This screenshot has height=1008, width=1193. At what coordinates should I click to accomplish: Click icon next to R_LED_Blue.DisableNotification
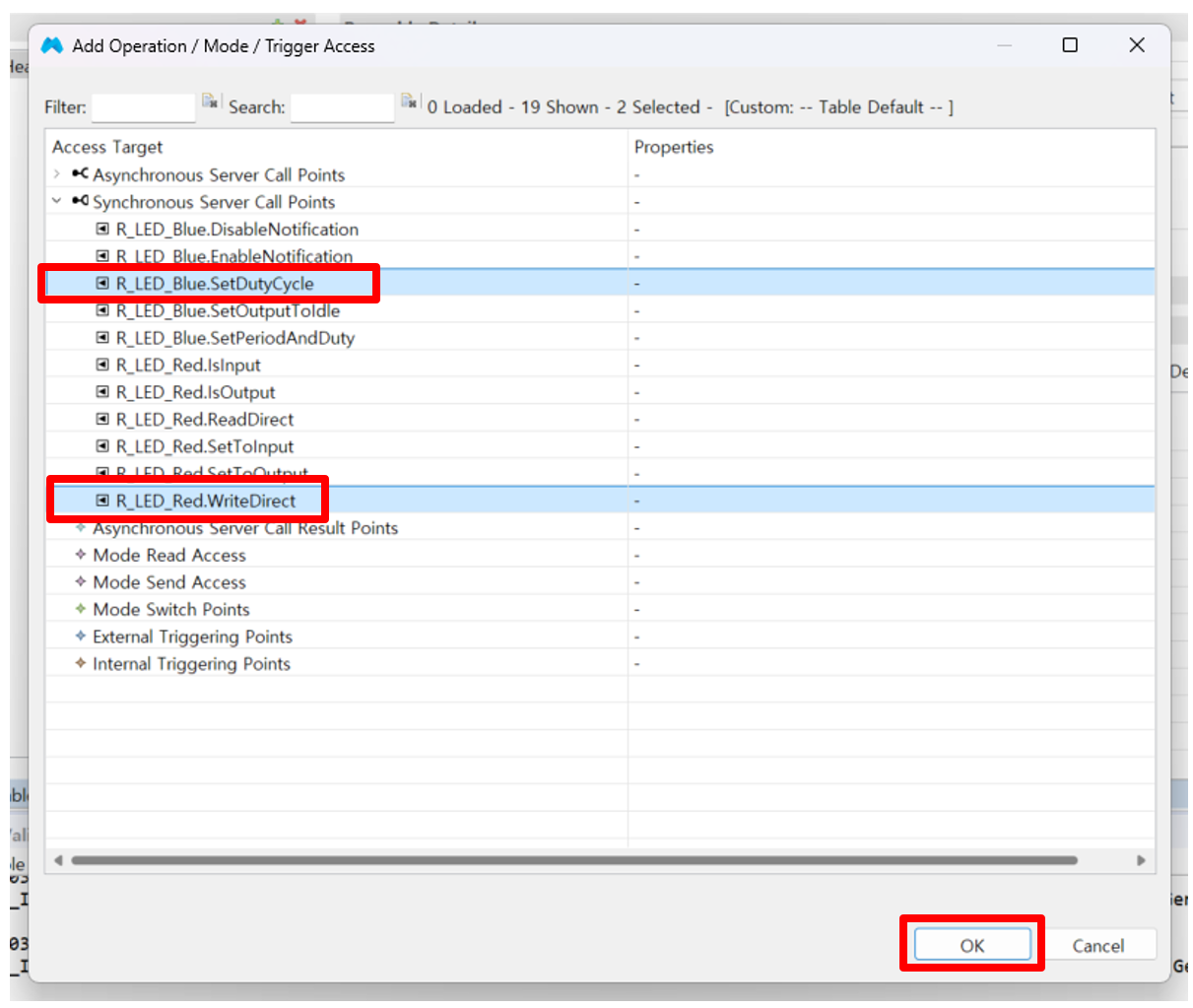(102, 230)
